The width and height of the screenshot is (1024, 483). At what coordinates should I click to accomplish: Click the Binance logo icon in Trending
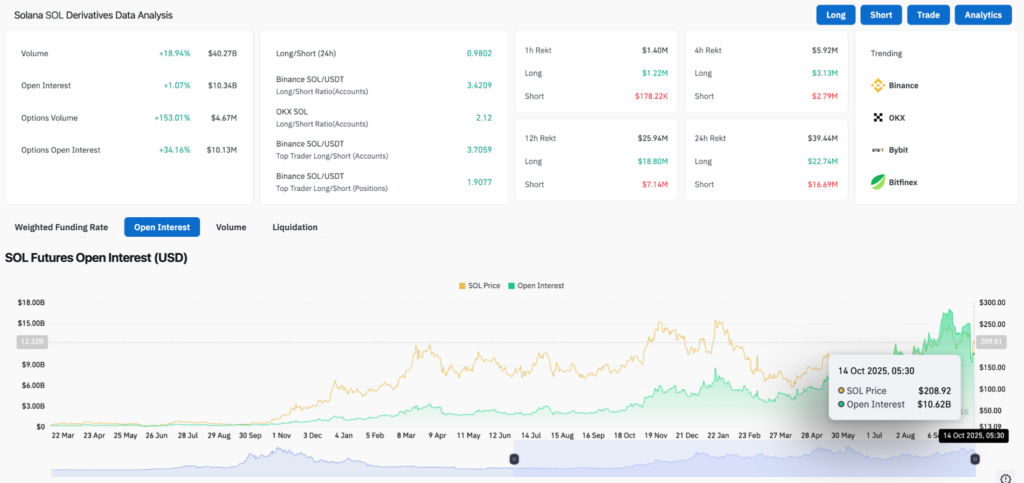(879, 85)
